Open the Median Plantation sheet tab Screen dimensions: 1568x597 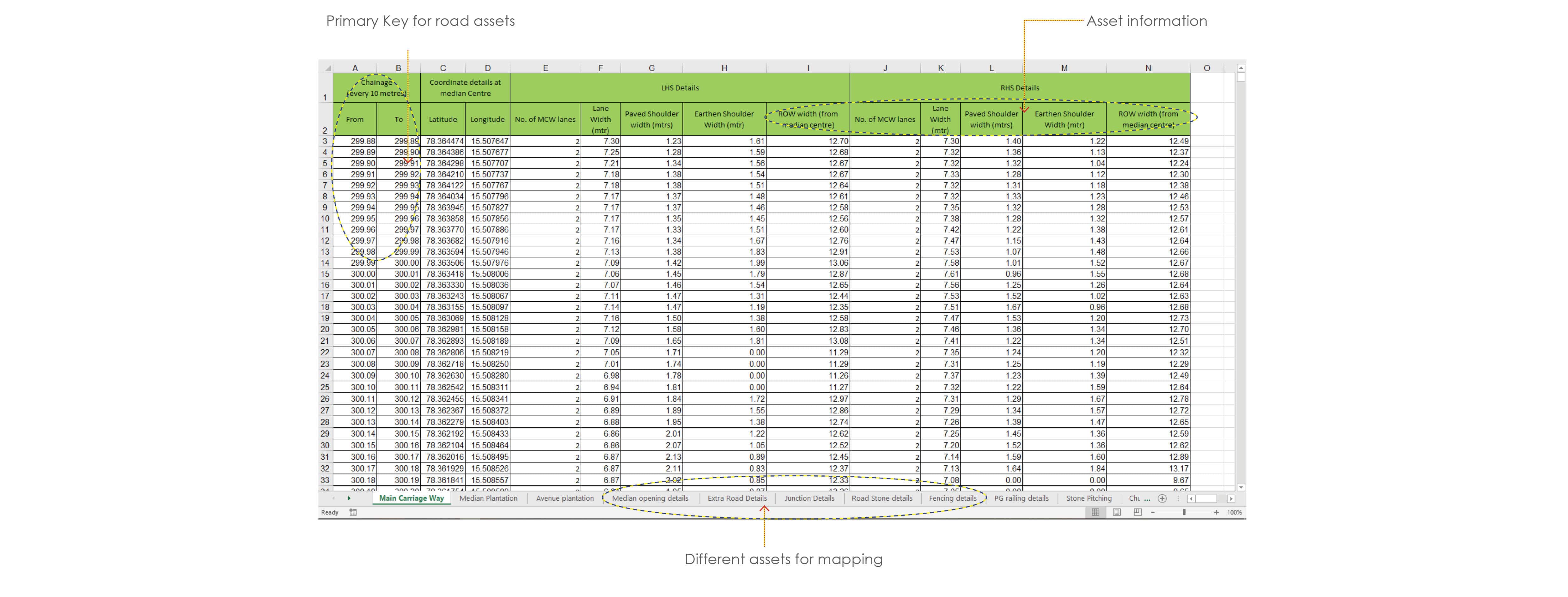pos(488,498)
